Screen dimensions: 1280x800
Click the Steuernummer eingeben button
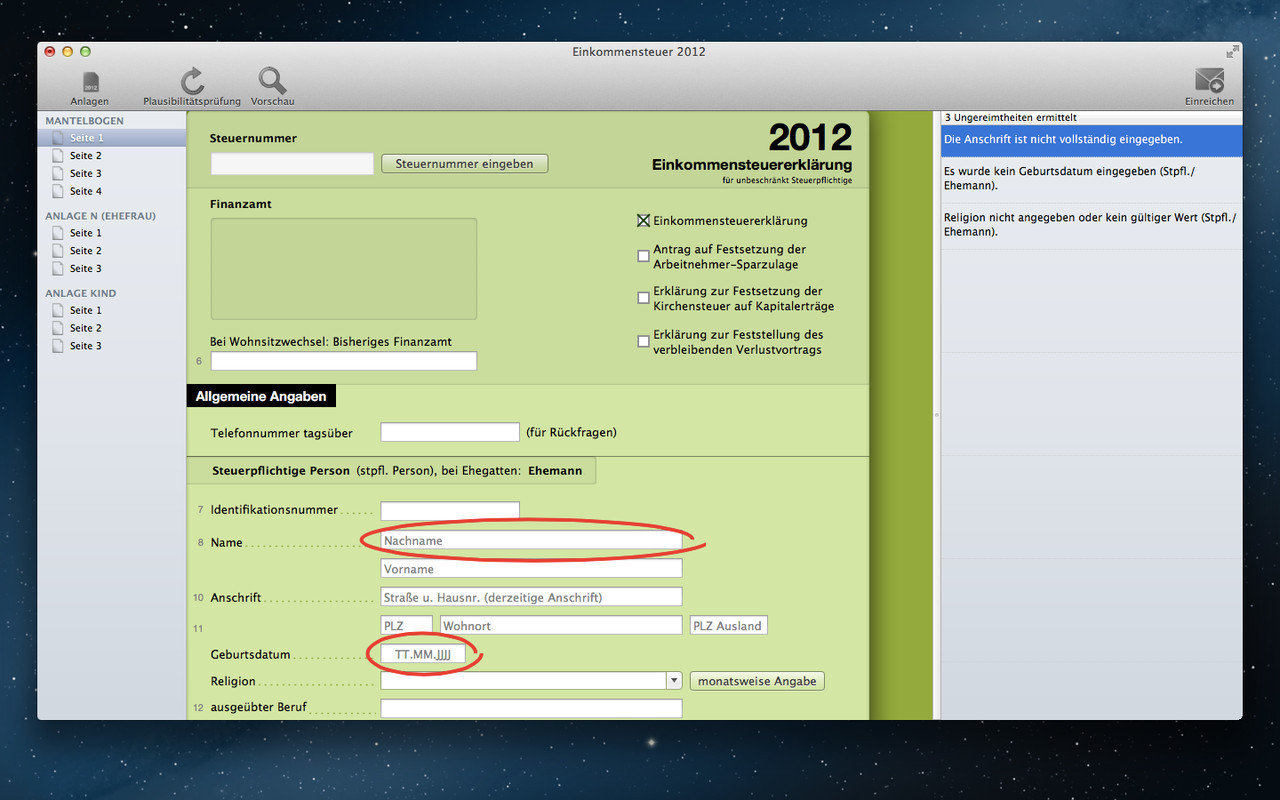[x=465, y=163]
